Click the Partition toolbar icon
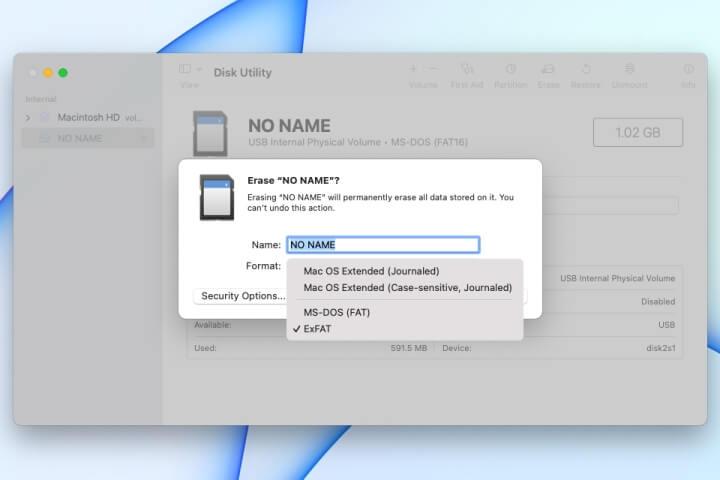720x480 pixels. 511,69
